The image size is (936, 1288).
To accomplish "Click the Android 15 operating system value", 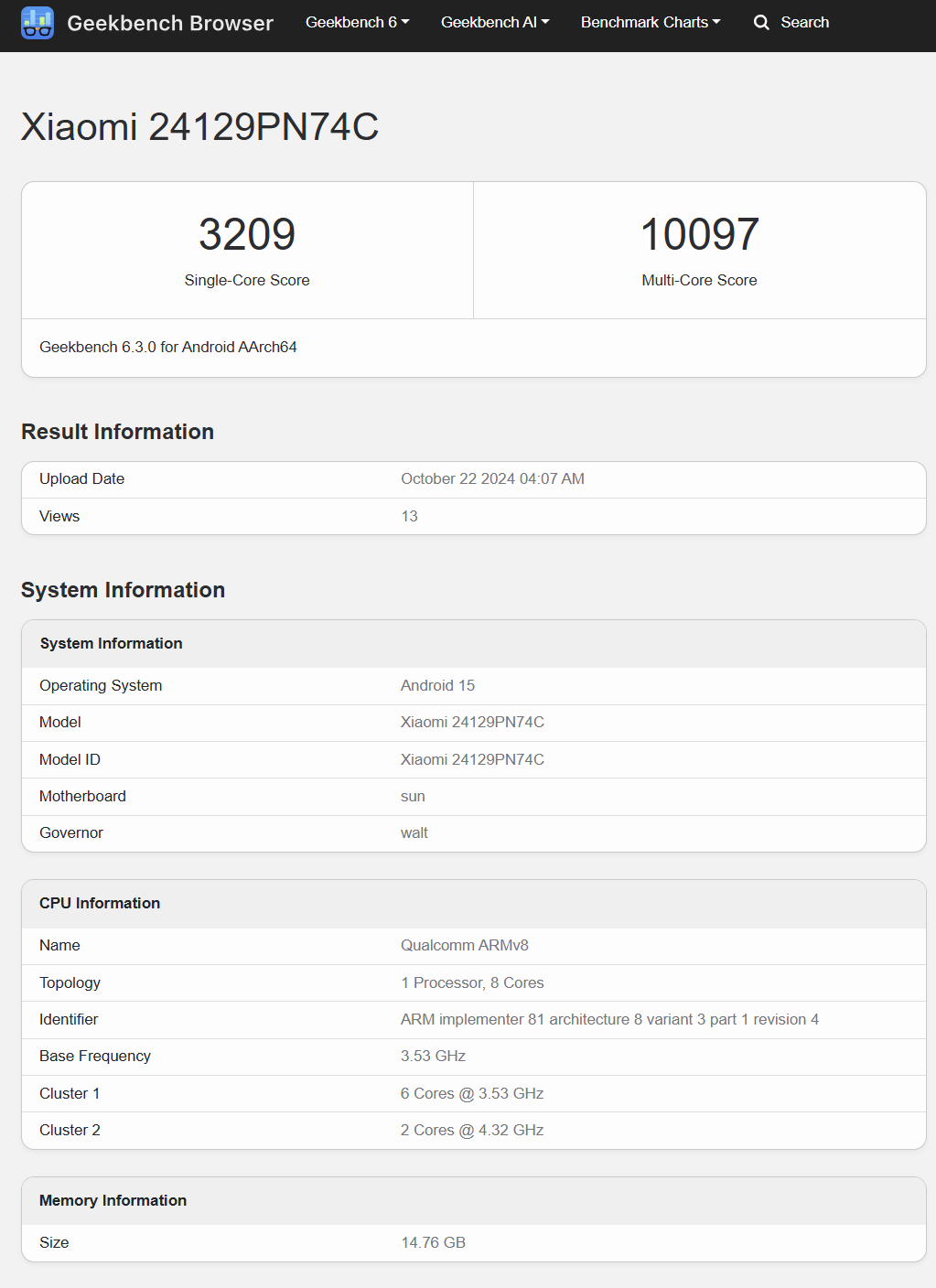I will coord(437,685).
